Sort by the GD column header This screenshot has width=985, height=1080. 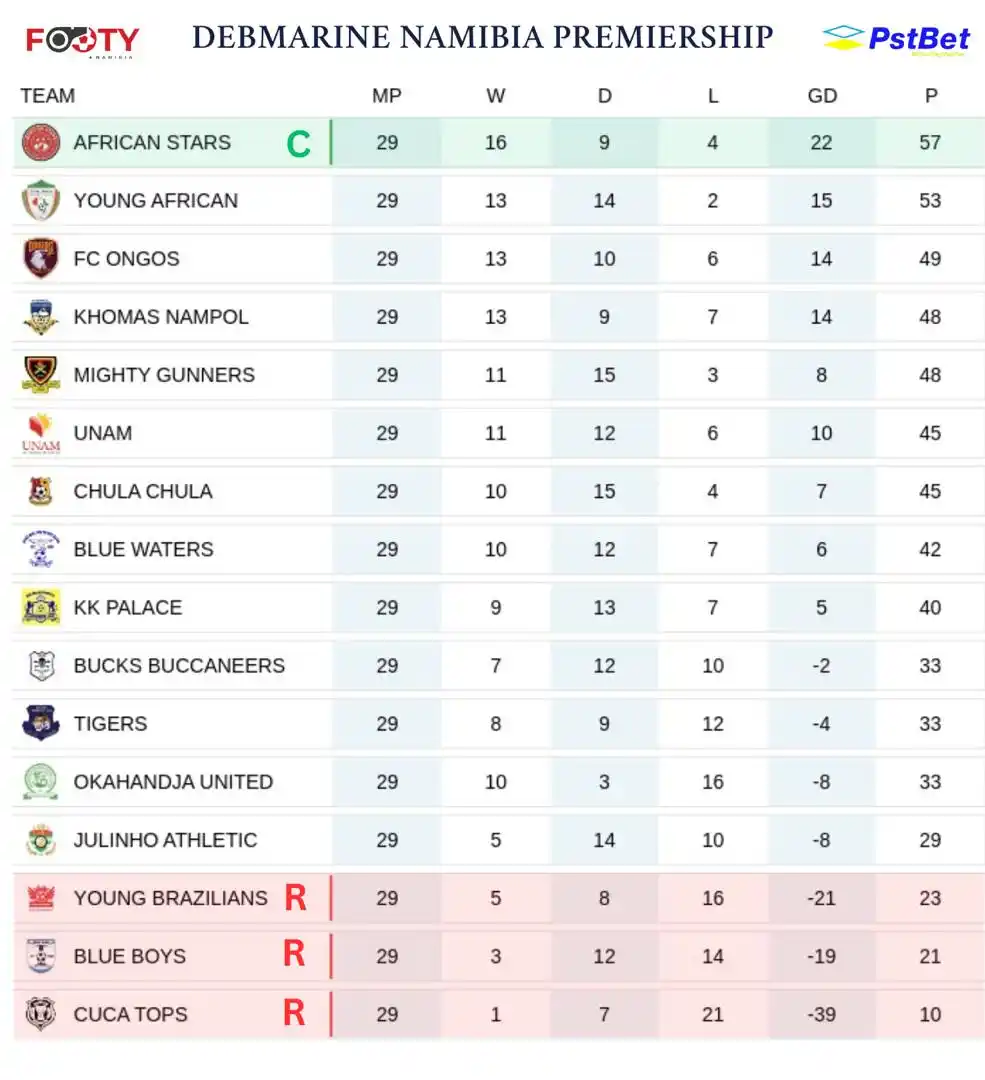click(822, 96)
